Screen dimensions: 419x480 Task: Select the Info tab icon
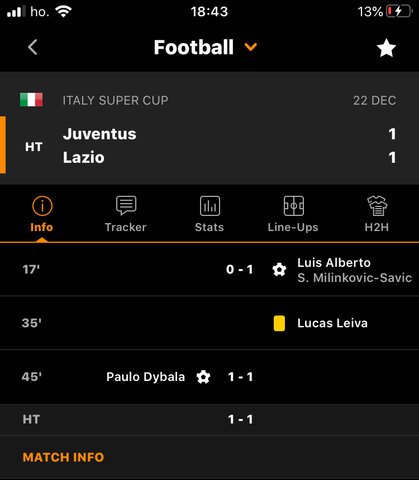click(42, 206)
